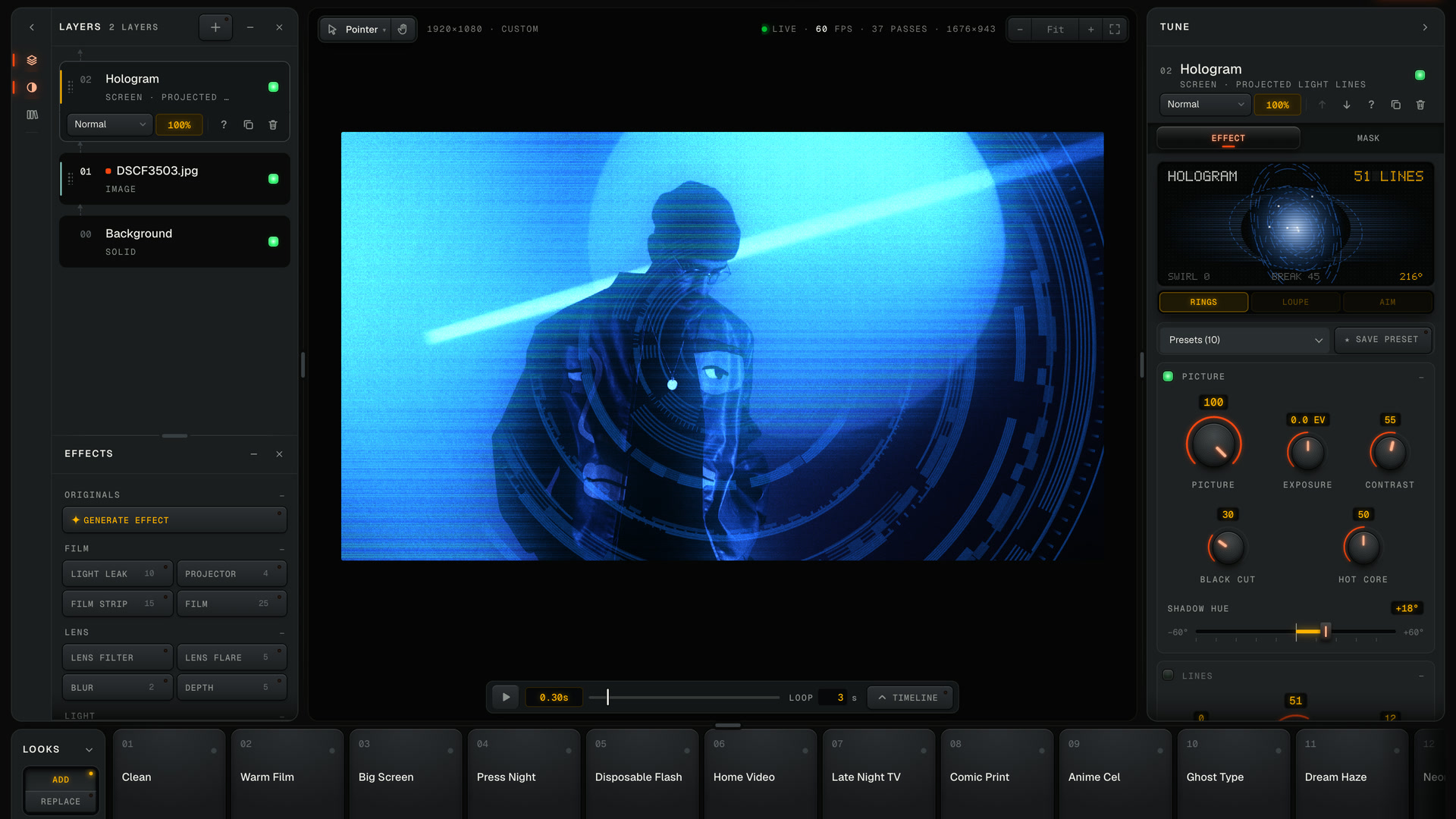1456x819 pixels.
Task: Switch to the Effect tab
Action: click(1228, 138)
